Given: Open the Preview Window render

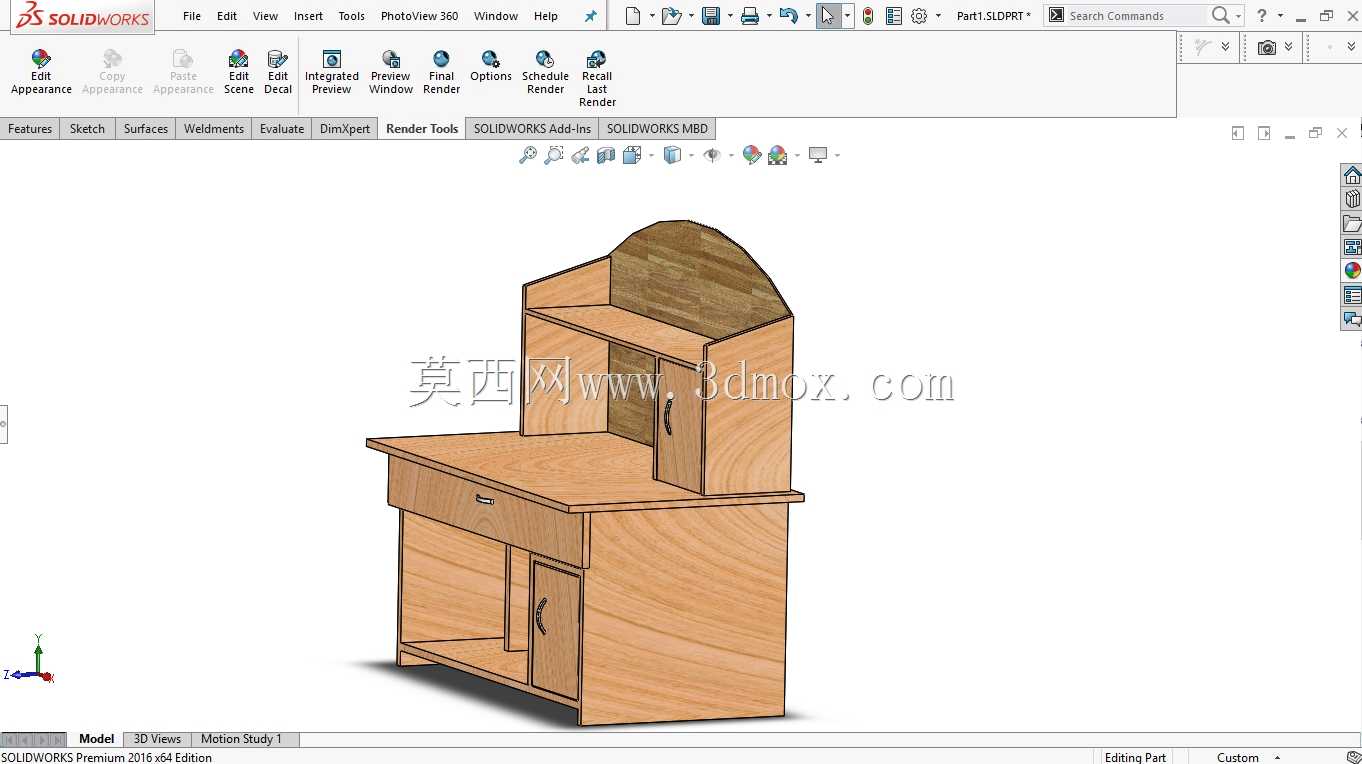Looking at the screenshot, I should pyautogui.click(x=391, y=72).
